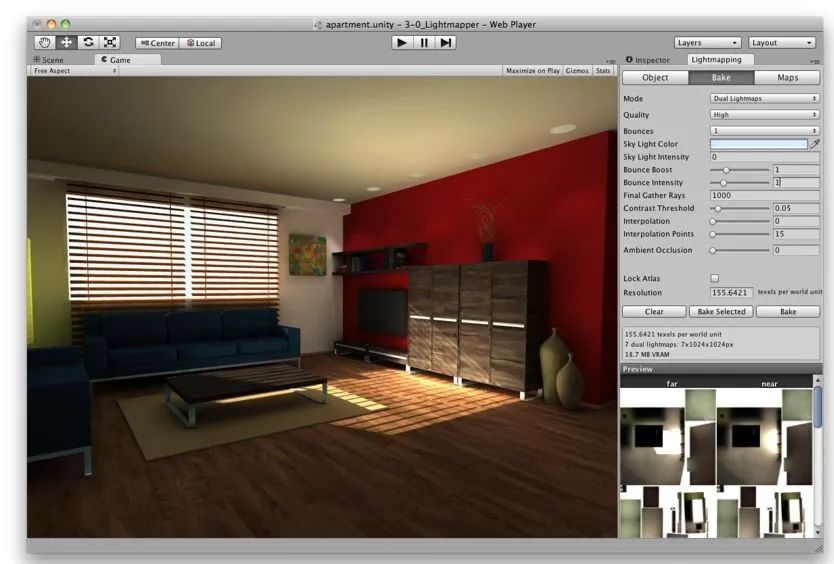Click the Bounce Boost slider

[740, 170]
